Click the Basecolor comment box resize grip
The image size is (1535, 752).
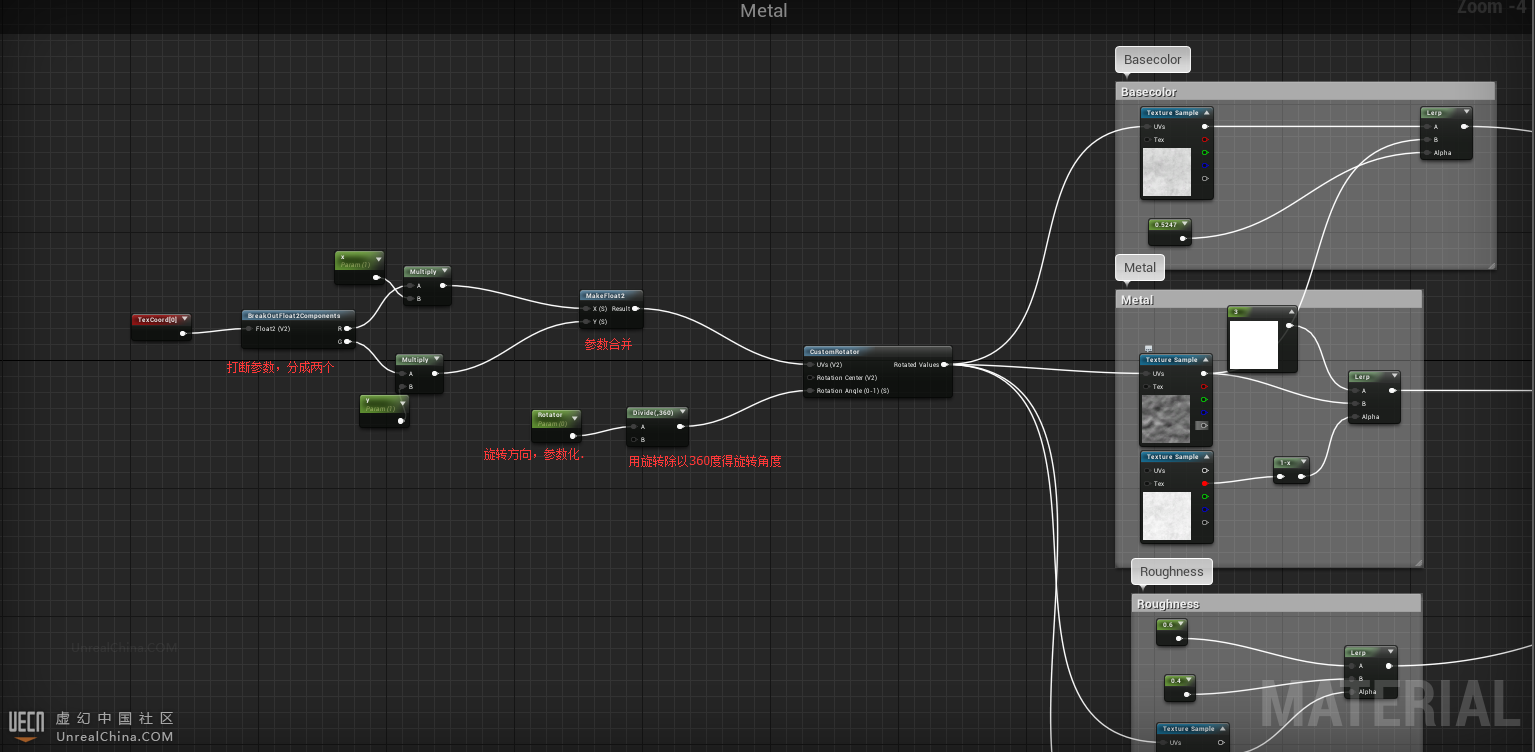1490,264
